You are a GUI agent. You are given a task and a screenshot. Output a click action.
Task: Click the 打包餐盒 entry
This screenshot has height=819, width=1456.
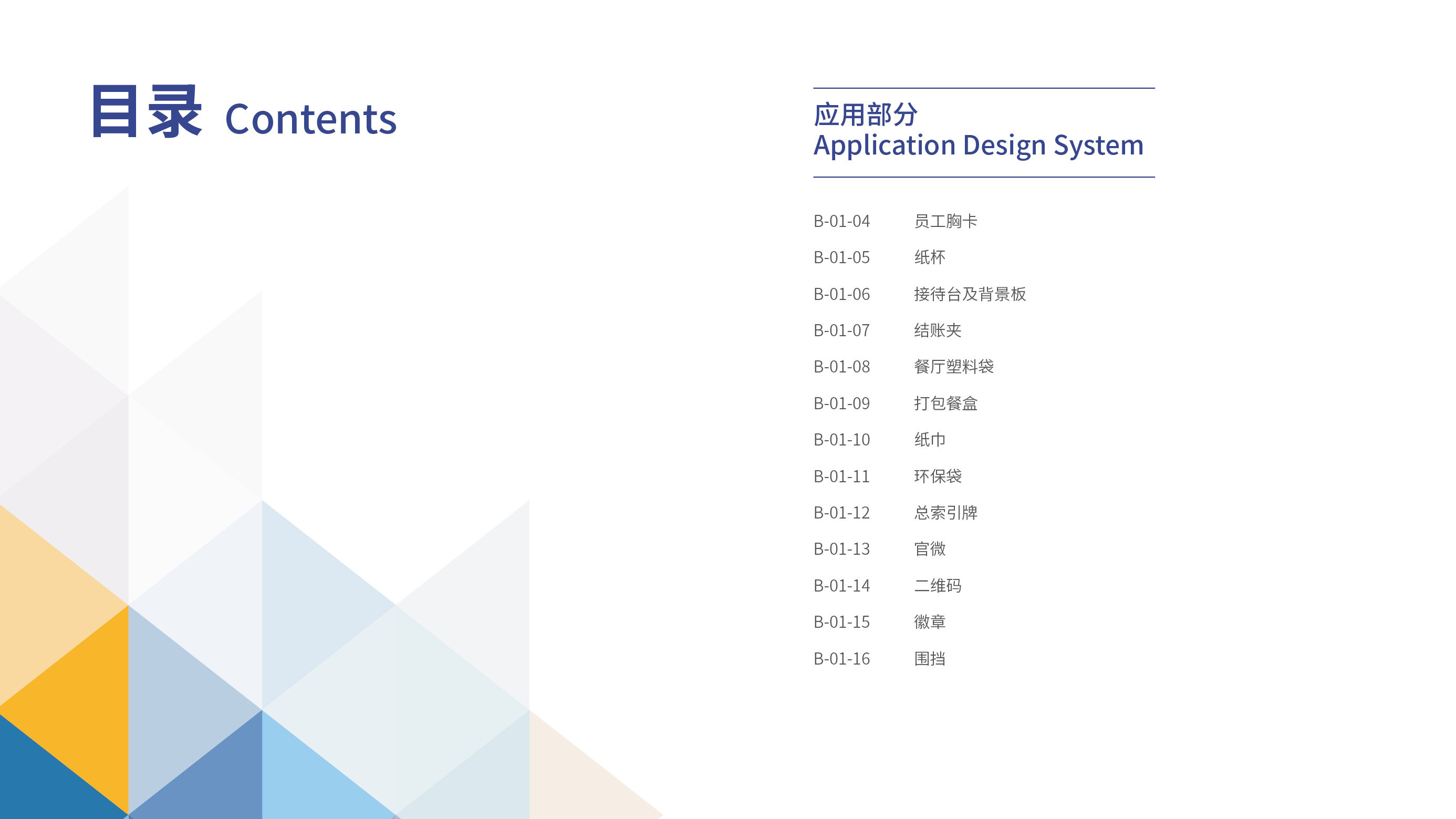(x=945, y=403)
